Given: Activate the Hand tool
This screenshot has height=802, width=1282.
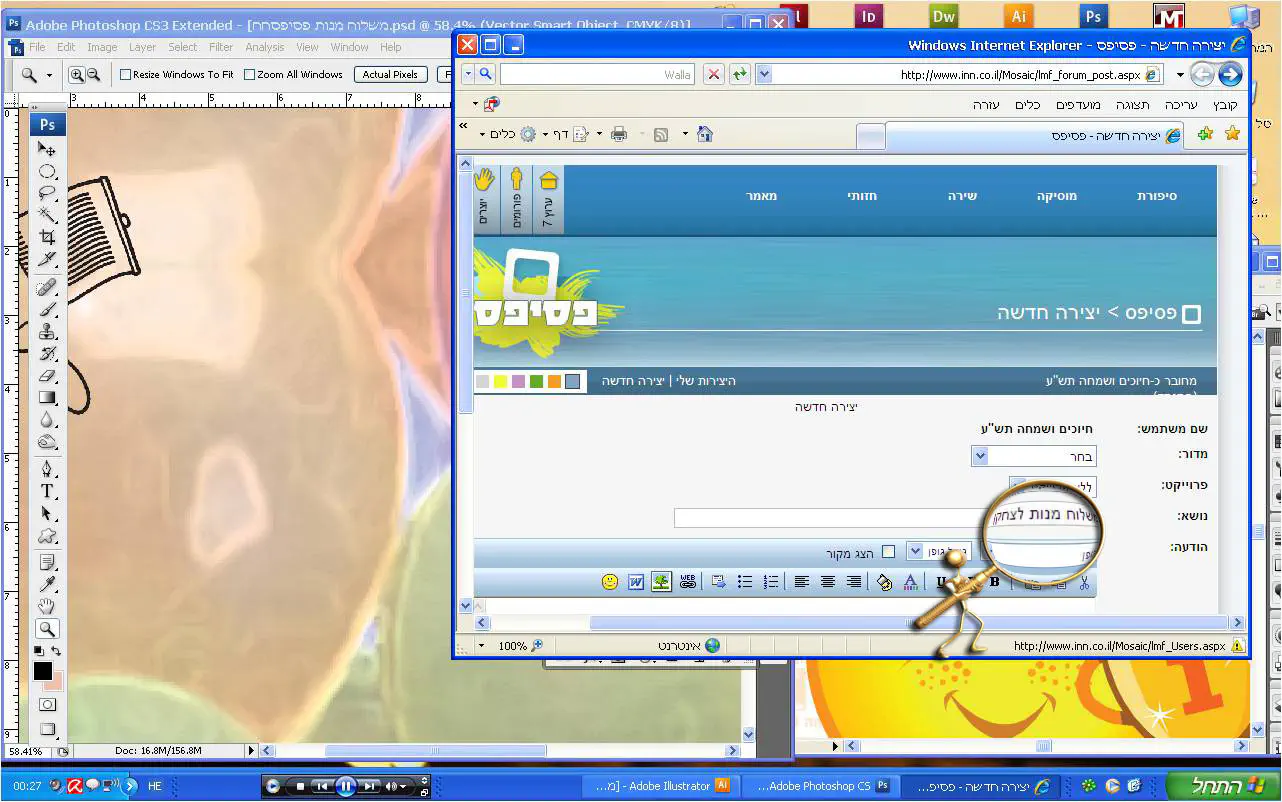Looking at the screenshot, I should coord(47,606).
